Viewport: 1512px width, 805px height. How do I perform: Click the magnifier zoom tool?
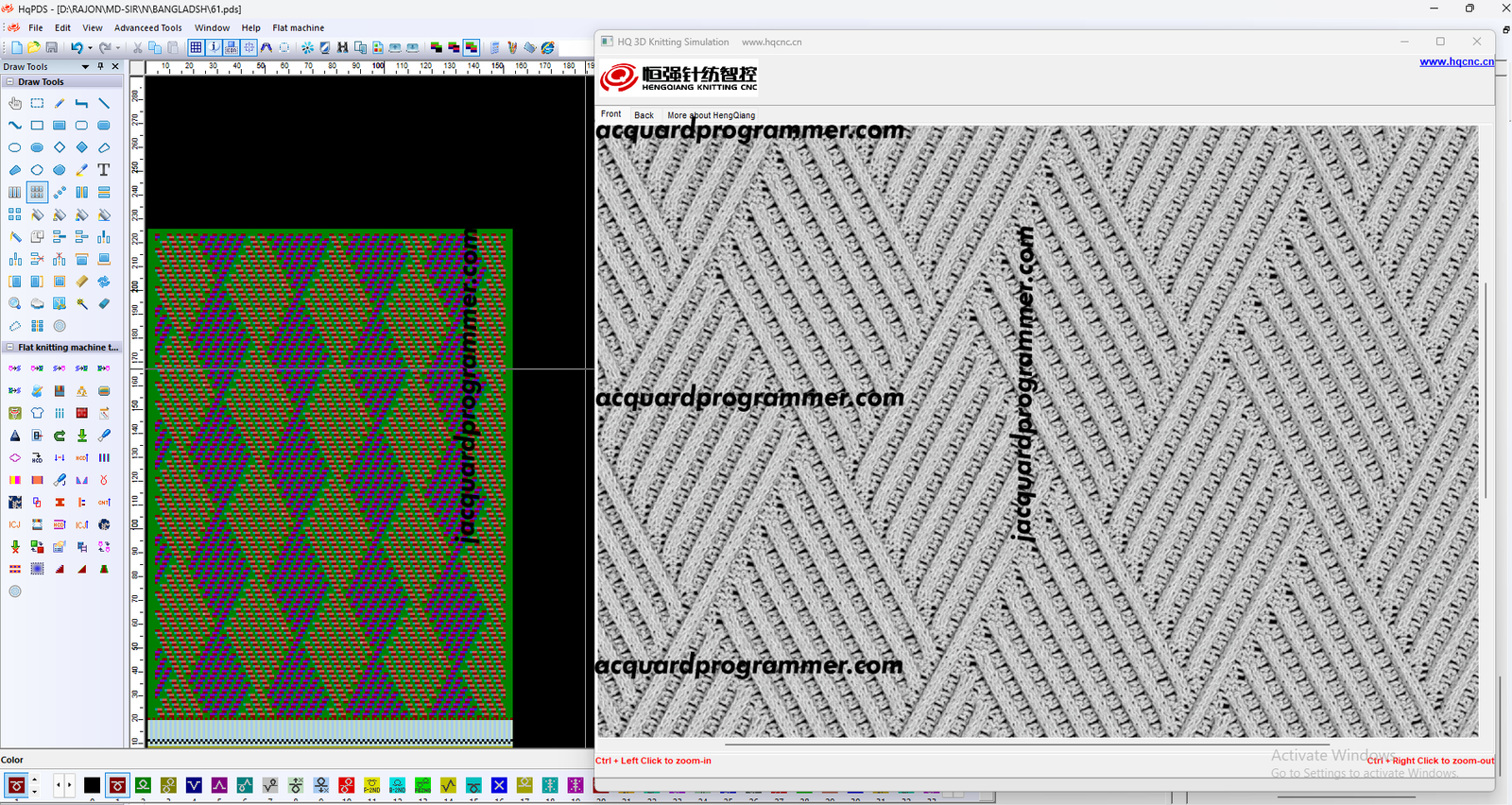click(x=14, y=303)
